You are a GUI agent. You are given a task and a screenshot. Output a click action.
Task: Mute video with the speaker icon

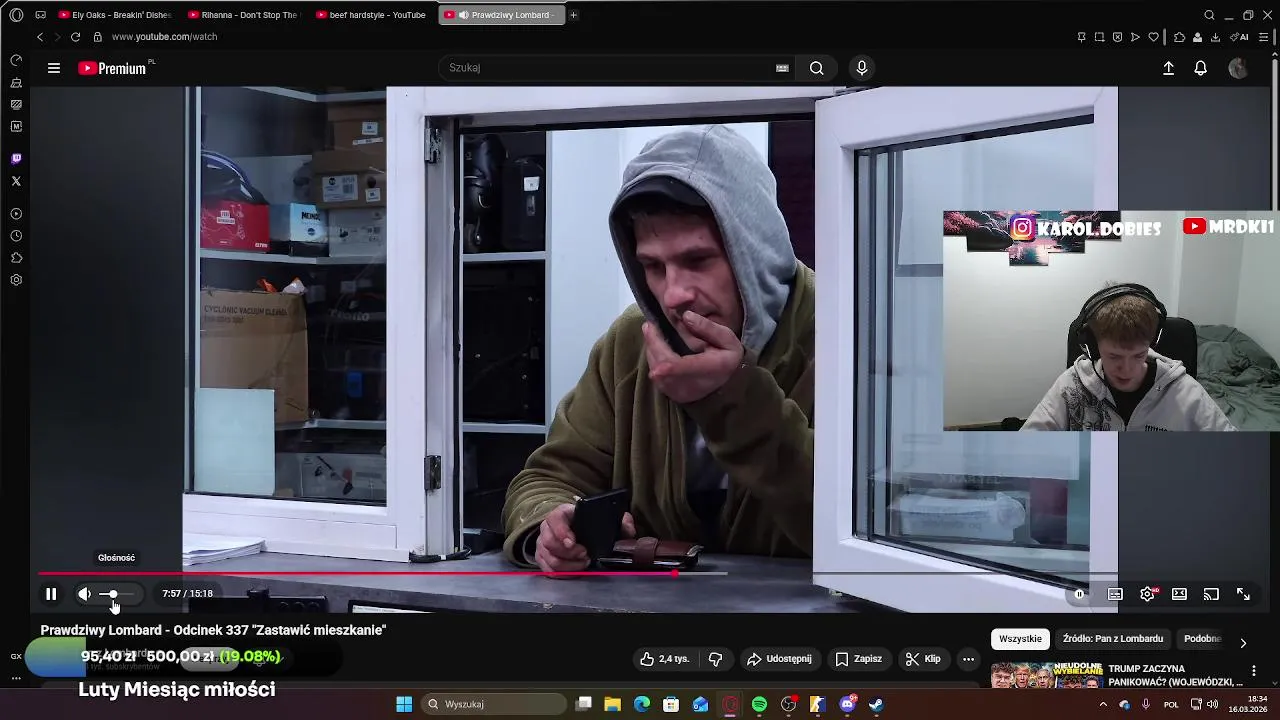tap(85, 594)
